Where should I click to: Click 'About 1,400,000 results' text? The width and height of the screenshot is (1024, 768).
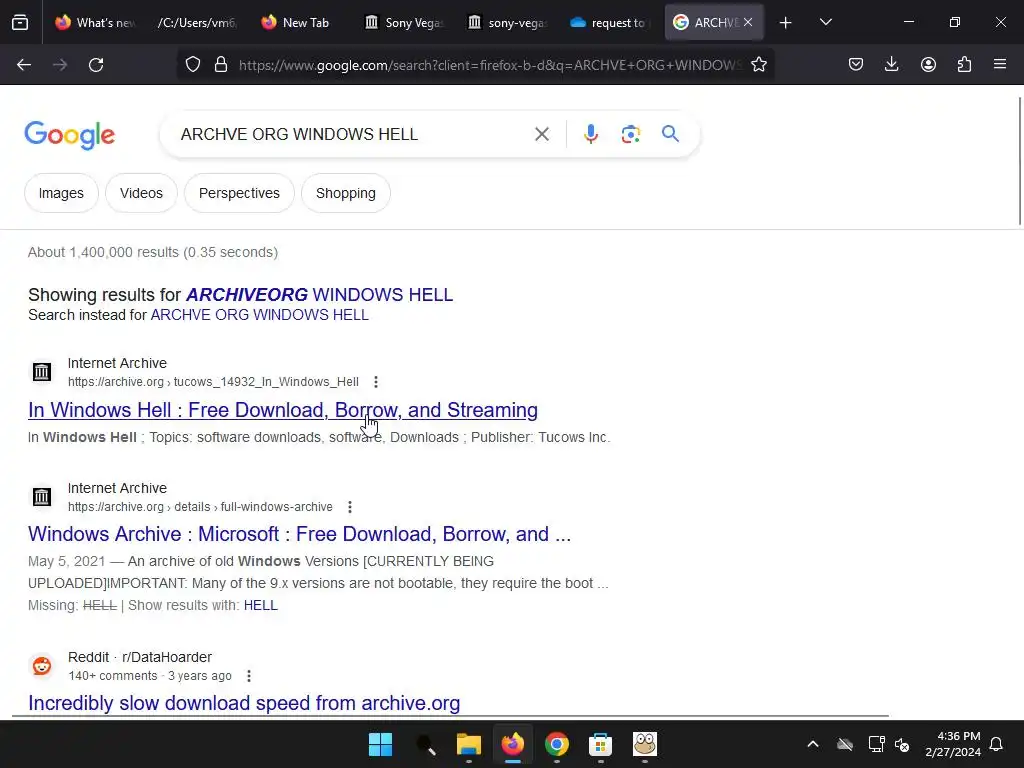click(153, 252)
